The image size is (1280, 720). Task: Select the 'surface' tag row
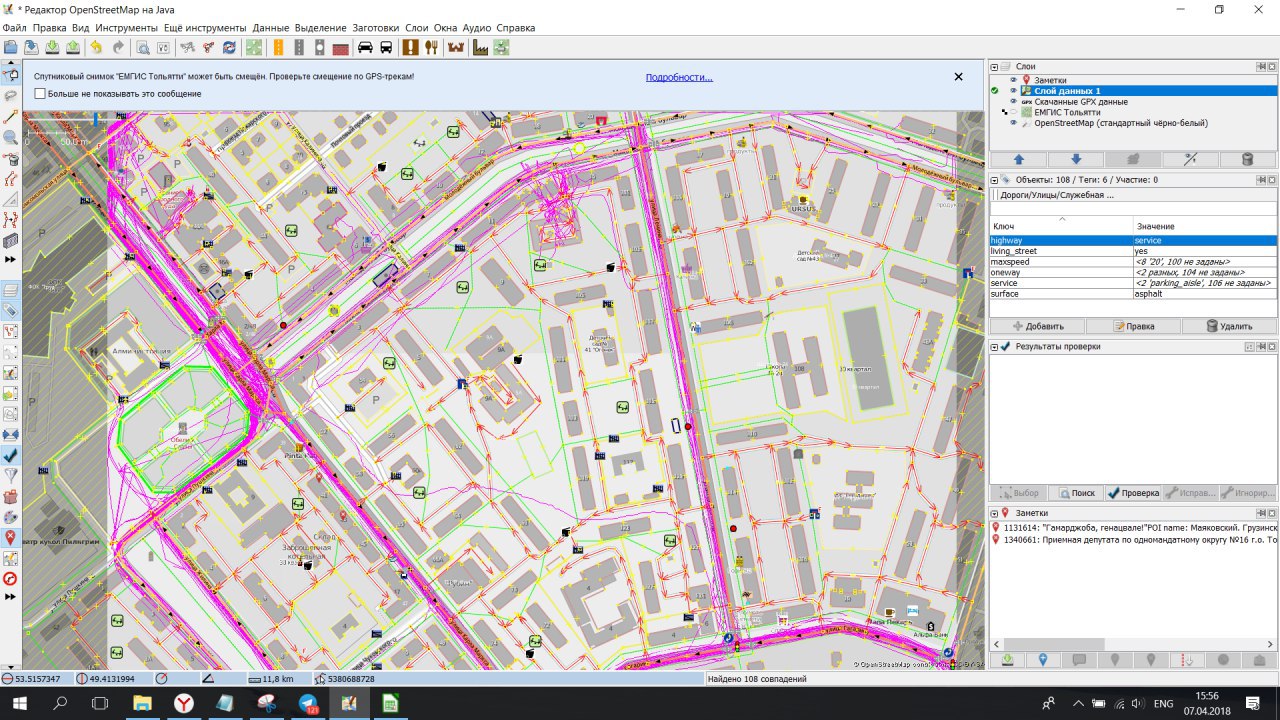[1133, 294]
